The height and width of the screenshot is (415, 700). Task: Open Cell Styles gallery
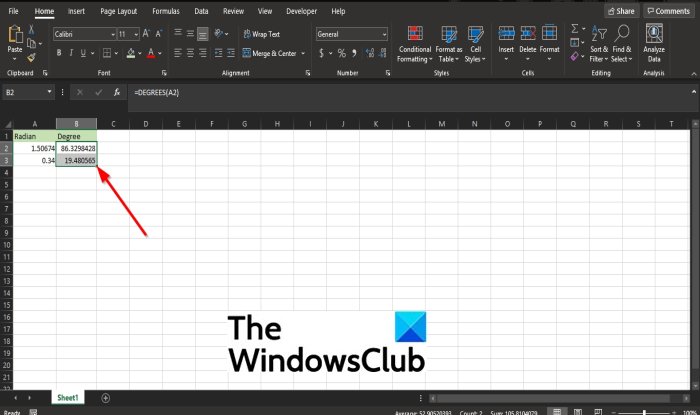(475, 44)
